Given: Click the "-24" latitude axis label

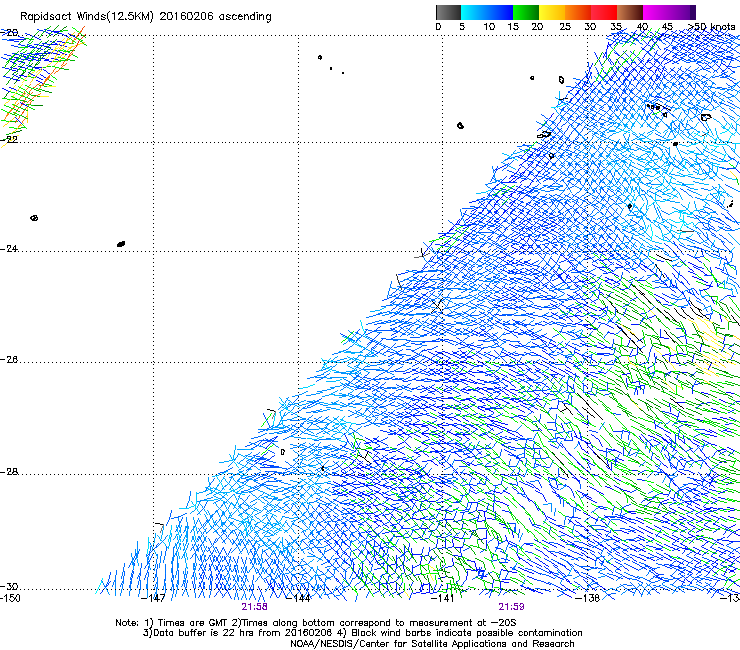Looking at the screenshot, I should (x=9, y=249).
